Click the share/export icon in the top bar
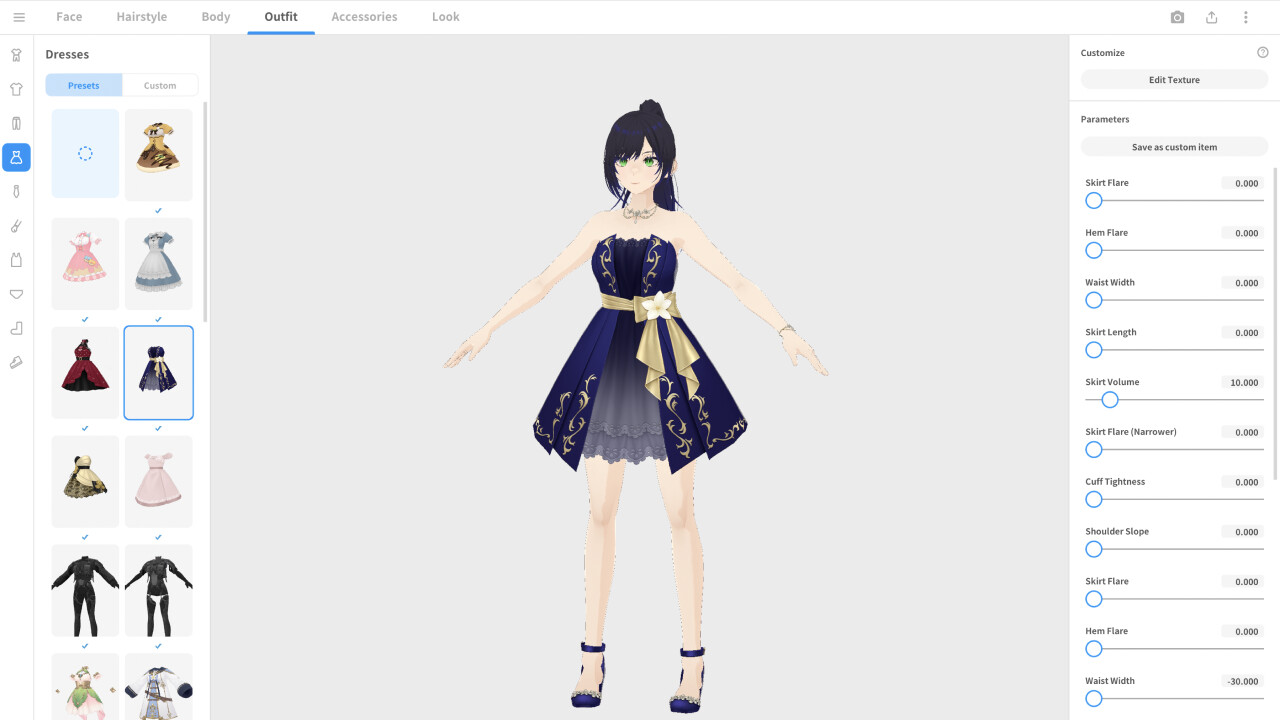The height and width of the screenshot is (720, 1280). (x=1211, y=17)
